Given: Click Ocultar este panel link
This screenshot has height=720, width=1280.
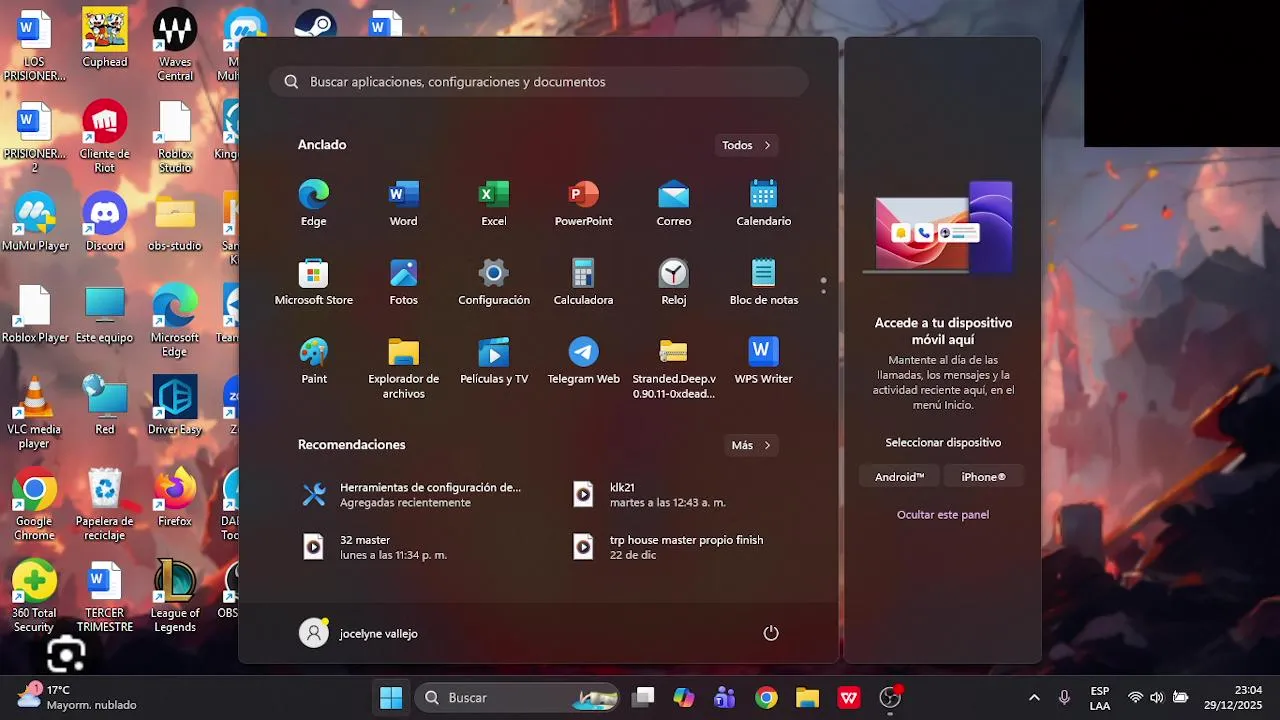Looking at the screenshot, I should [943, 515].
